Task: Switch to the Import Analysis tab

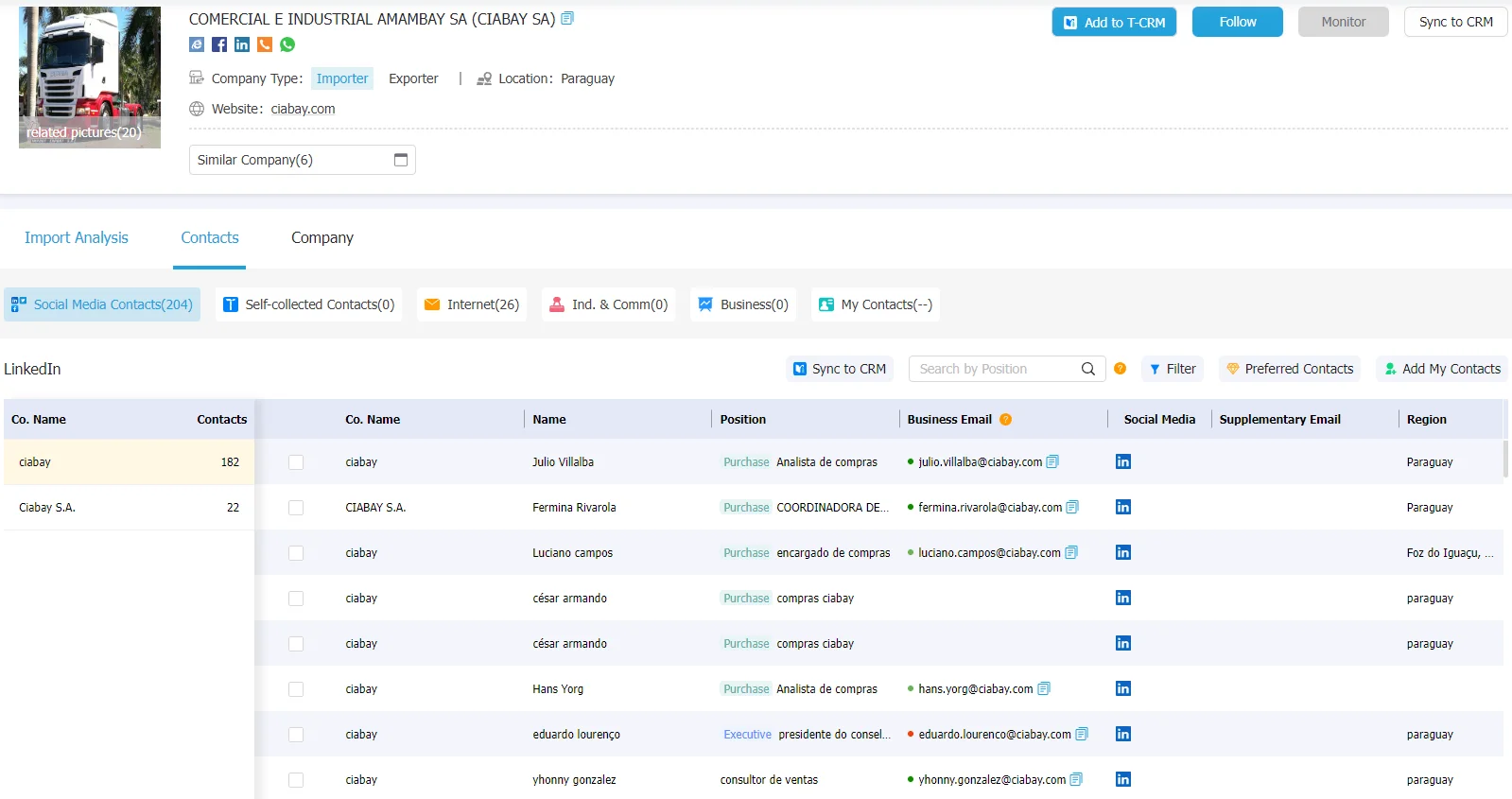Action: (x=77, y=237)
